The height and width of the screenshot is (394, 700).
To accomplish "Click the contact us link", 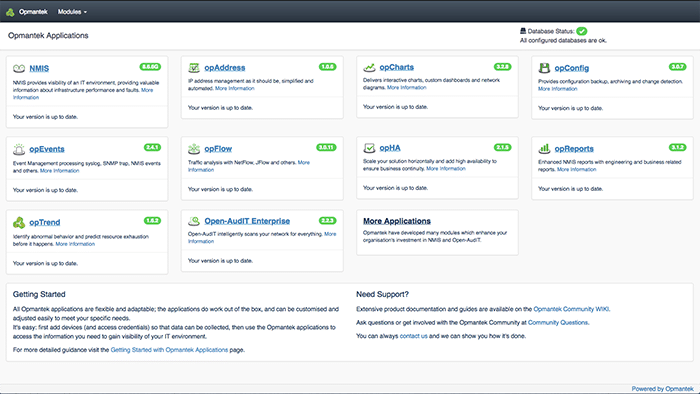I will point(413,336).
